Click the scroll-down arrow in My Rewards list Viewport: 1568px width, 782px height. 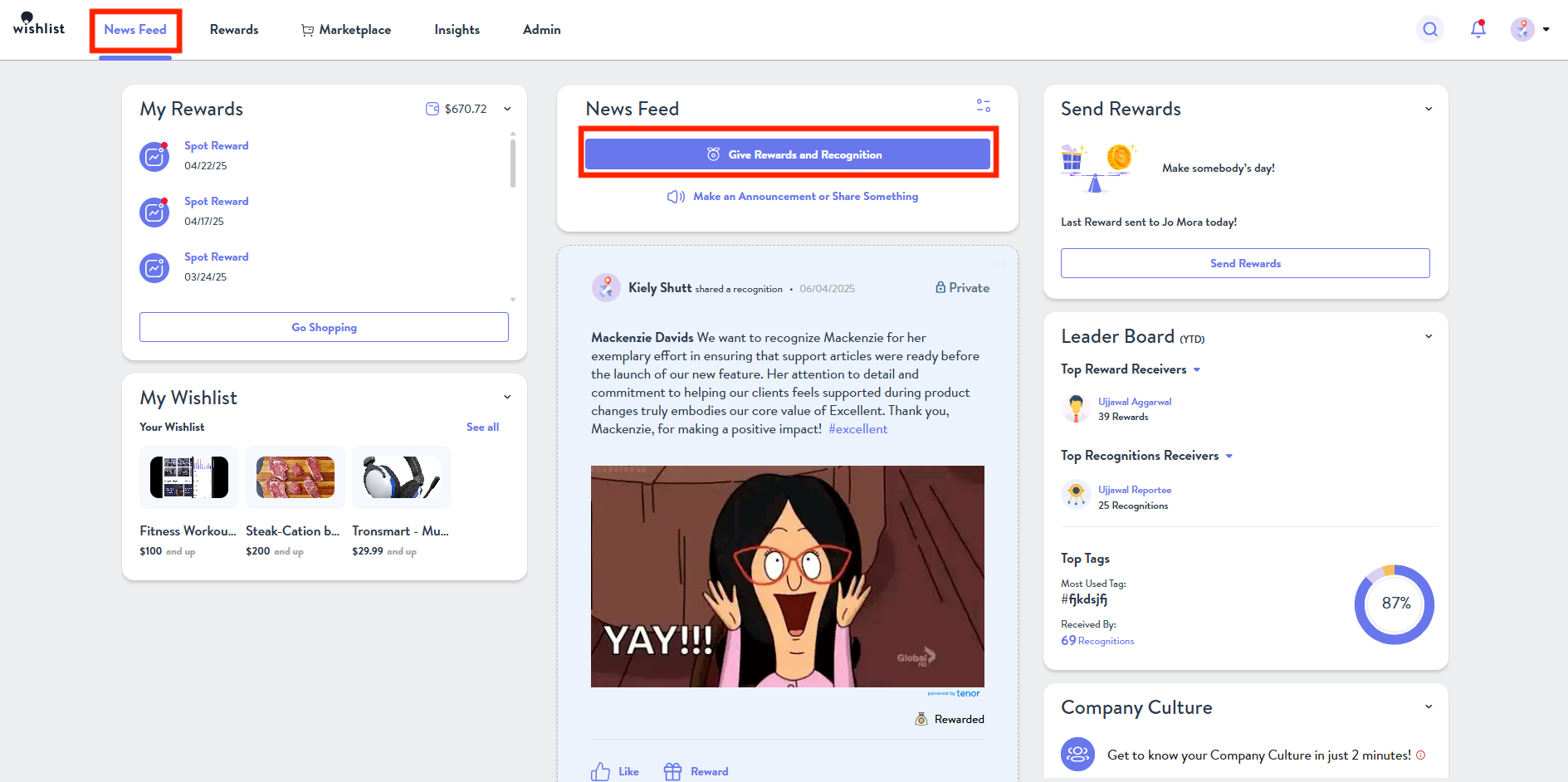point(512,300)
